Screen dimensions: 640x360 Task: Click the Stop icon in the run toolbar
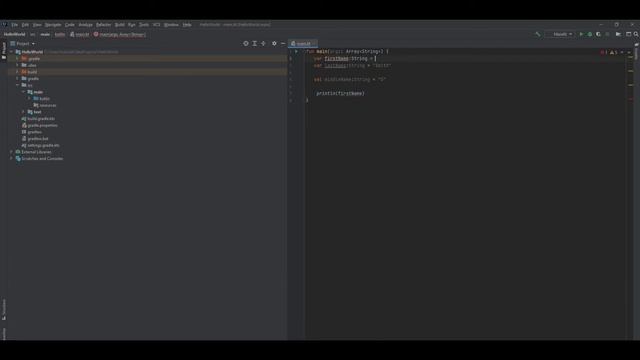click(x=607, y=34)
